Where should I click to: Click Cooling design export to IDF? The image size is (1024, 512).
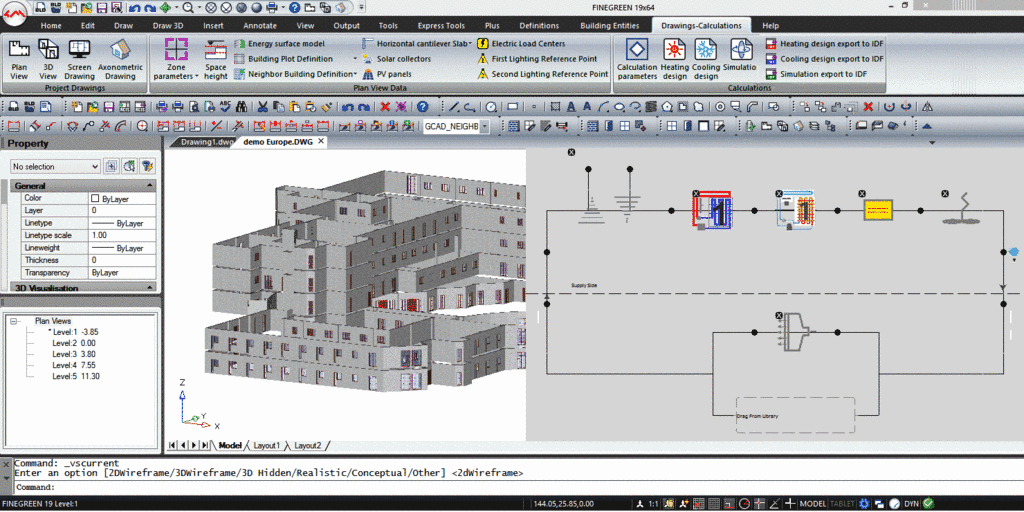click(x=824, y=59)
